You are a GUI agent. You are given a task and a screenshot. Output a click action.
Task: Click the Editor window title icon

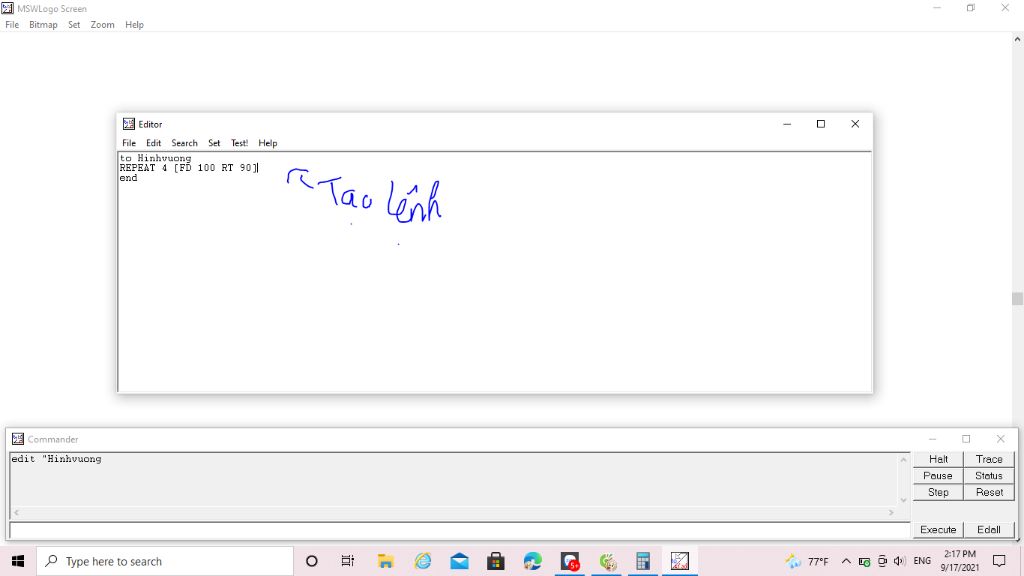coord(129,124)
